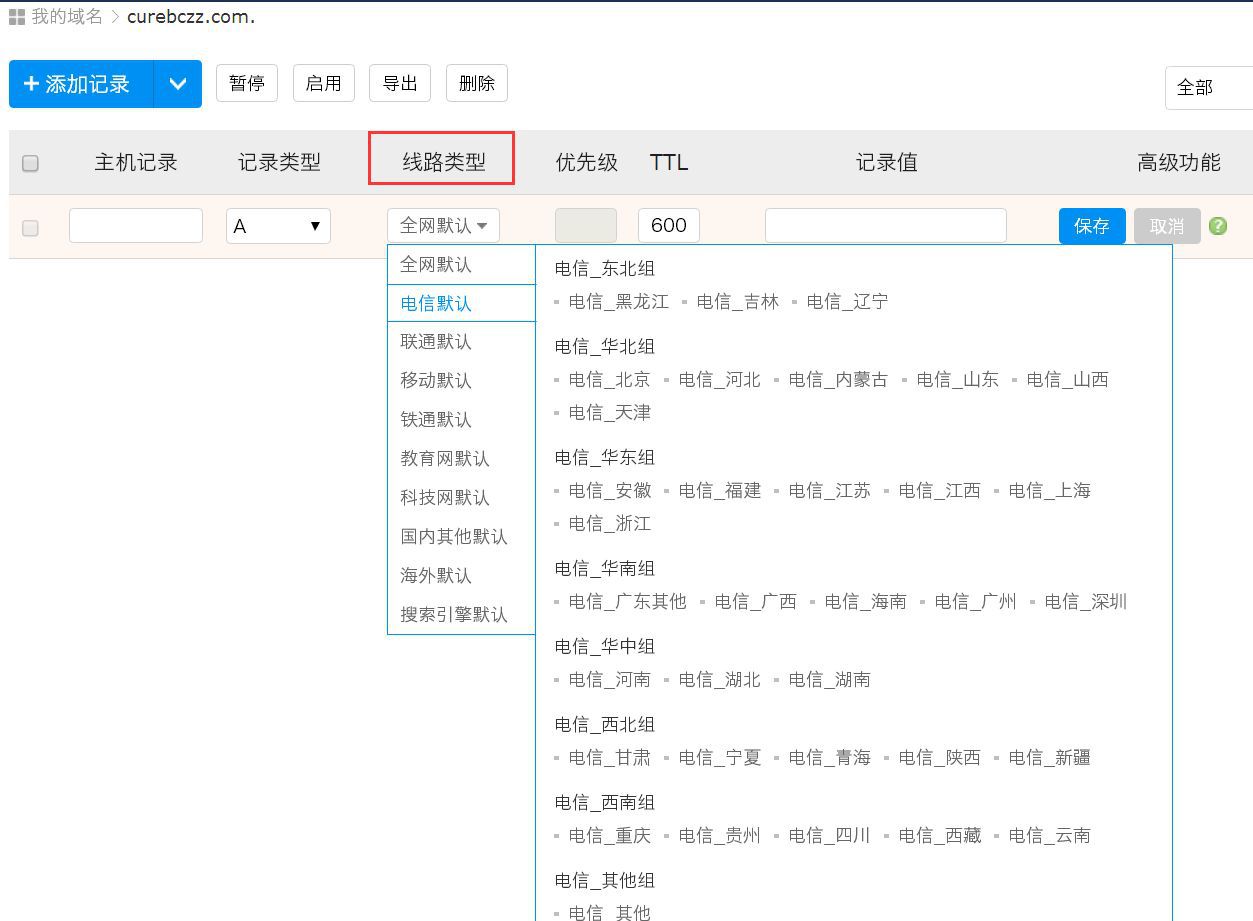Viewport: 1253px width, 921px height.
Task: Choose 电信_辽宁 line
Action: coord(848,302)
